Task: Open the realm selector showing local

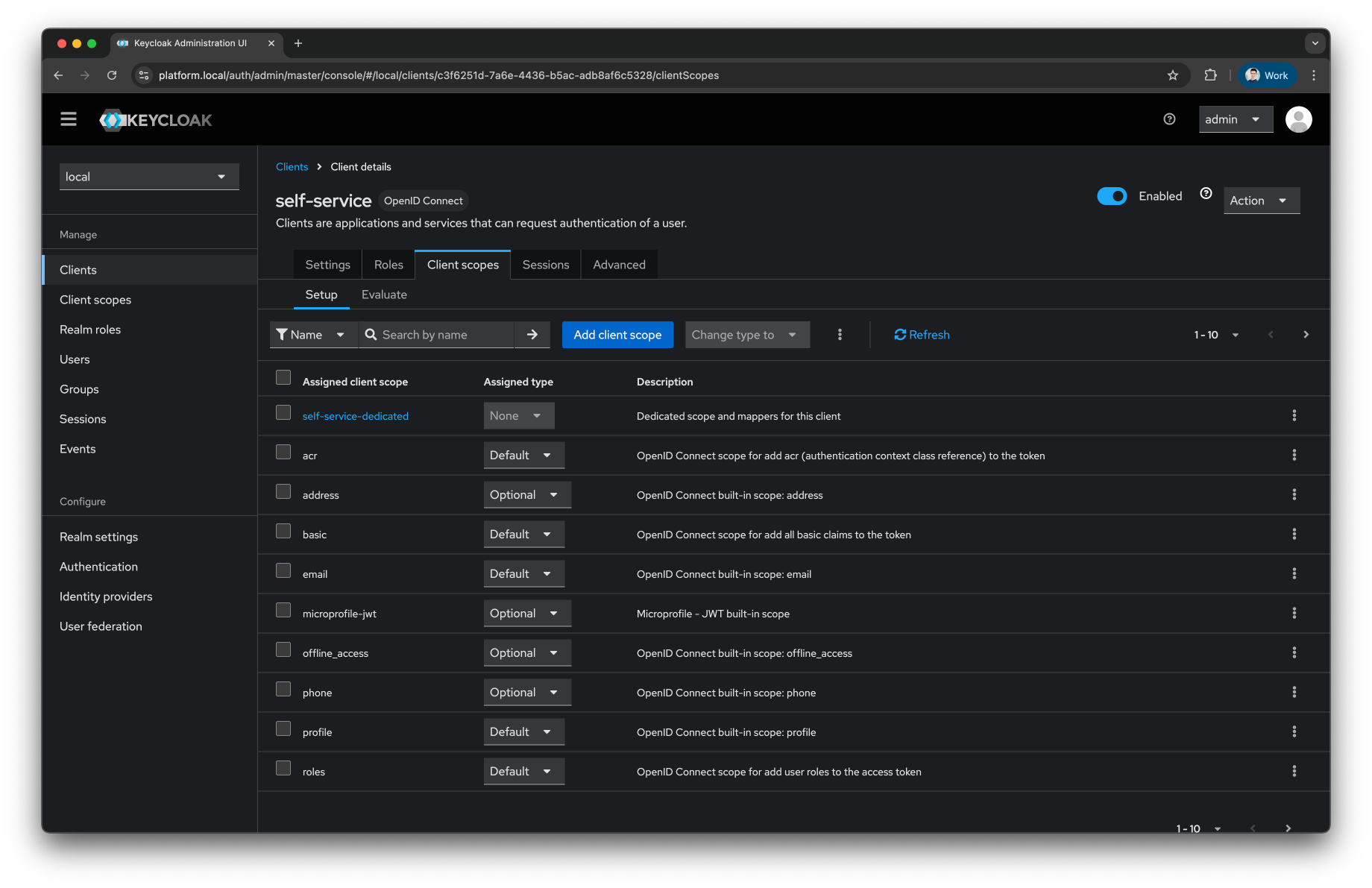Action: coord(148,176)
